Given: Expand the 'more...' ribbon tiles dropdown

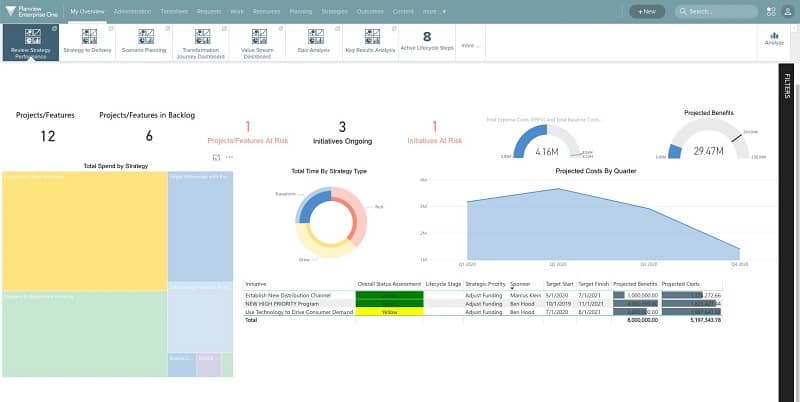Looking at the screenshot, I should tap(470, 45).
